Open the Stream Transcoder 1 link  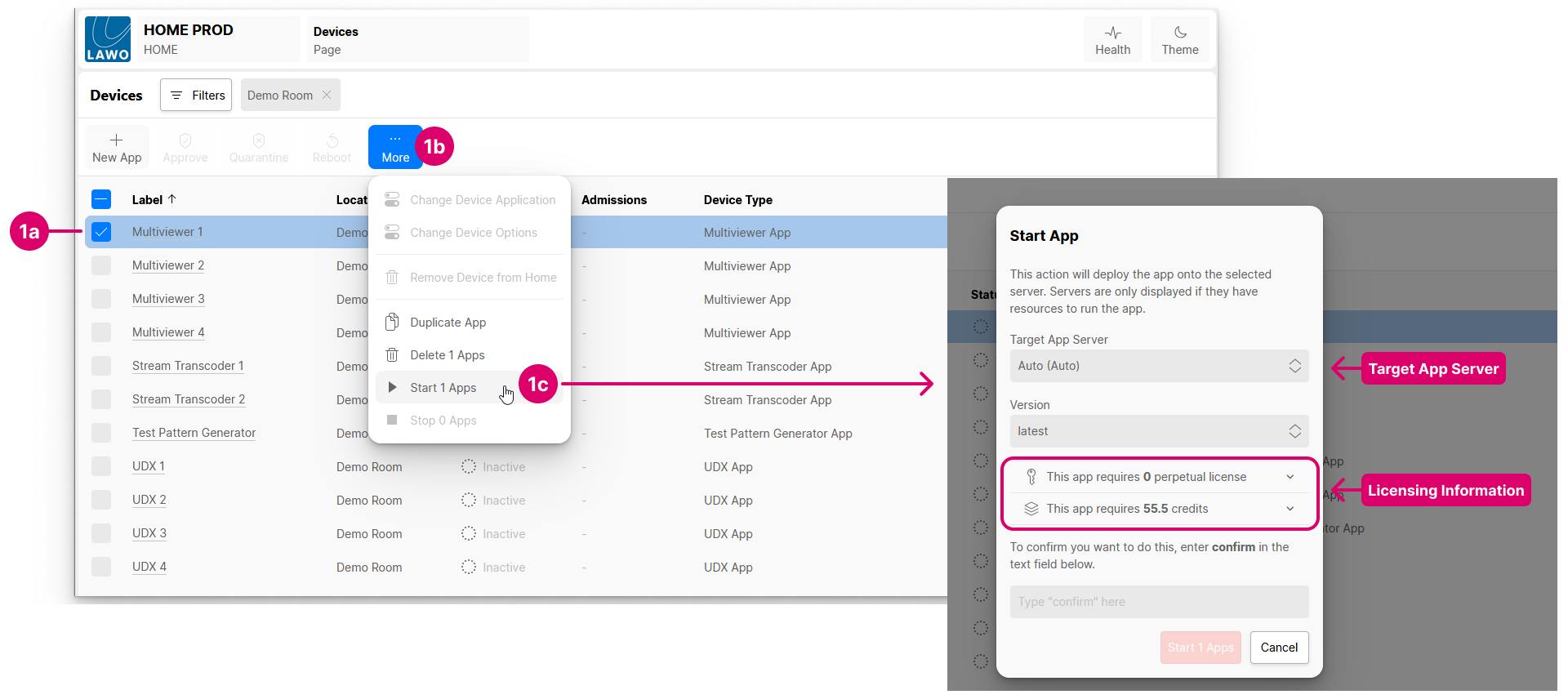click(188, 366)
